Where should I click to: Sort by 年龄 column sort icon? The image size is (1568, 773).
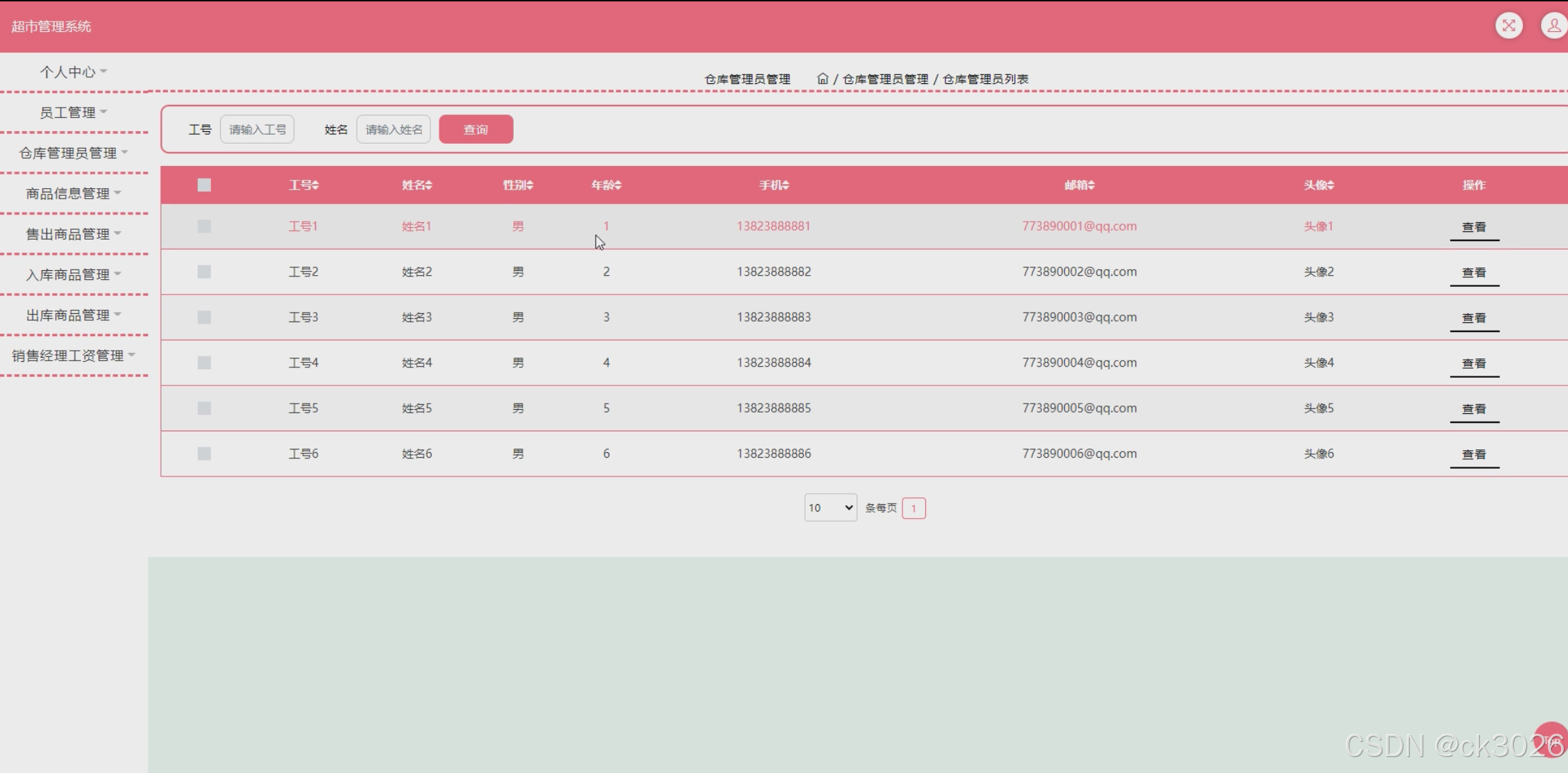click(x=618, y=185)
